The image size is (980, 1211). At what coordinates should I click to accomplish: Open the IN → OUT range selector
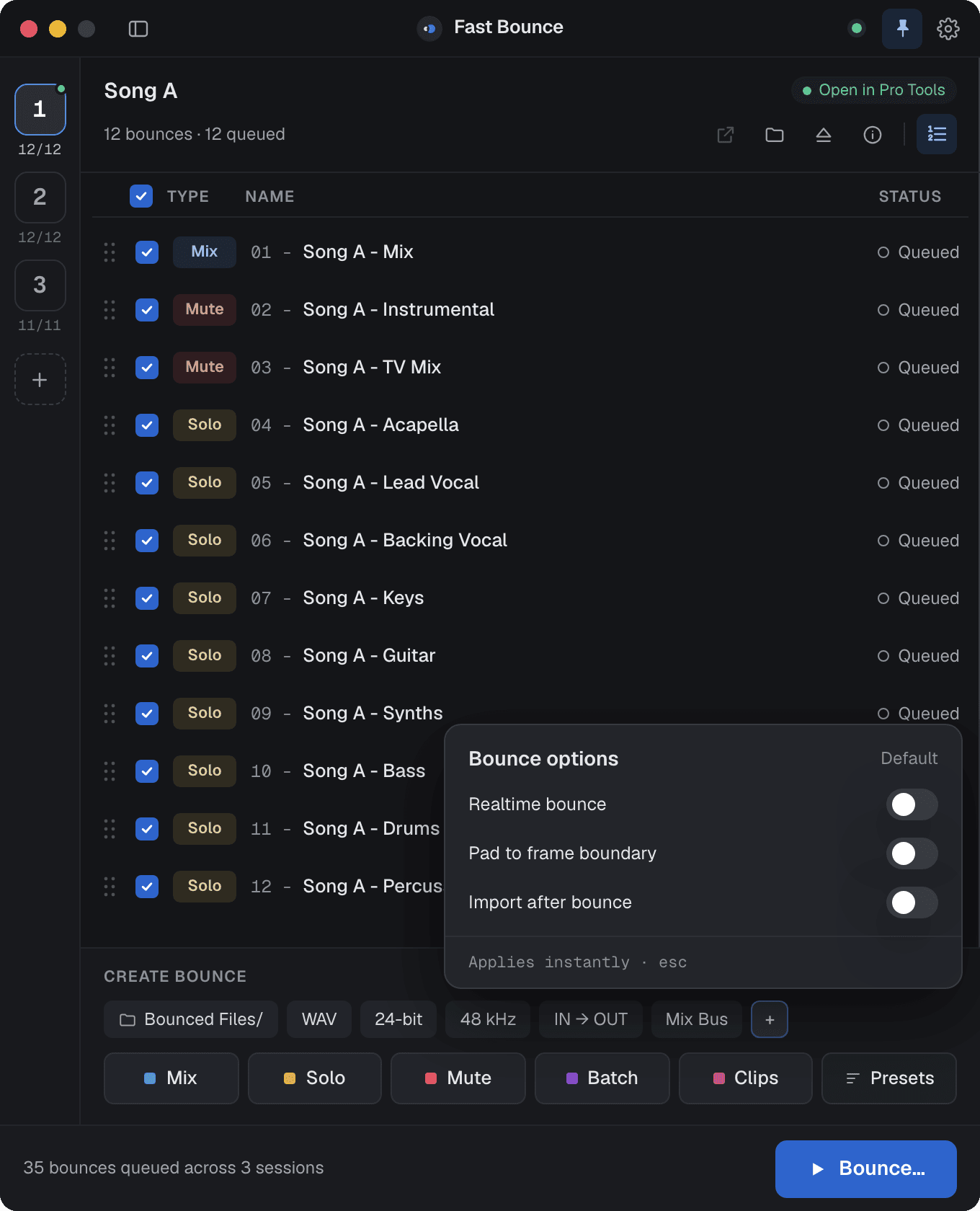click(591, 1019)
